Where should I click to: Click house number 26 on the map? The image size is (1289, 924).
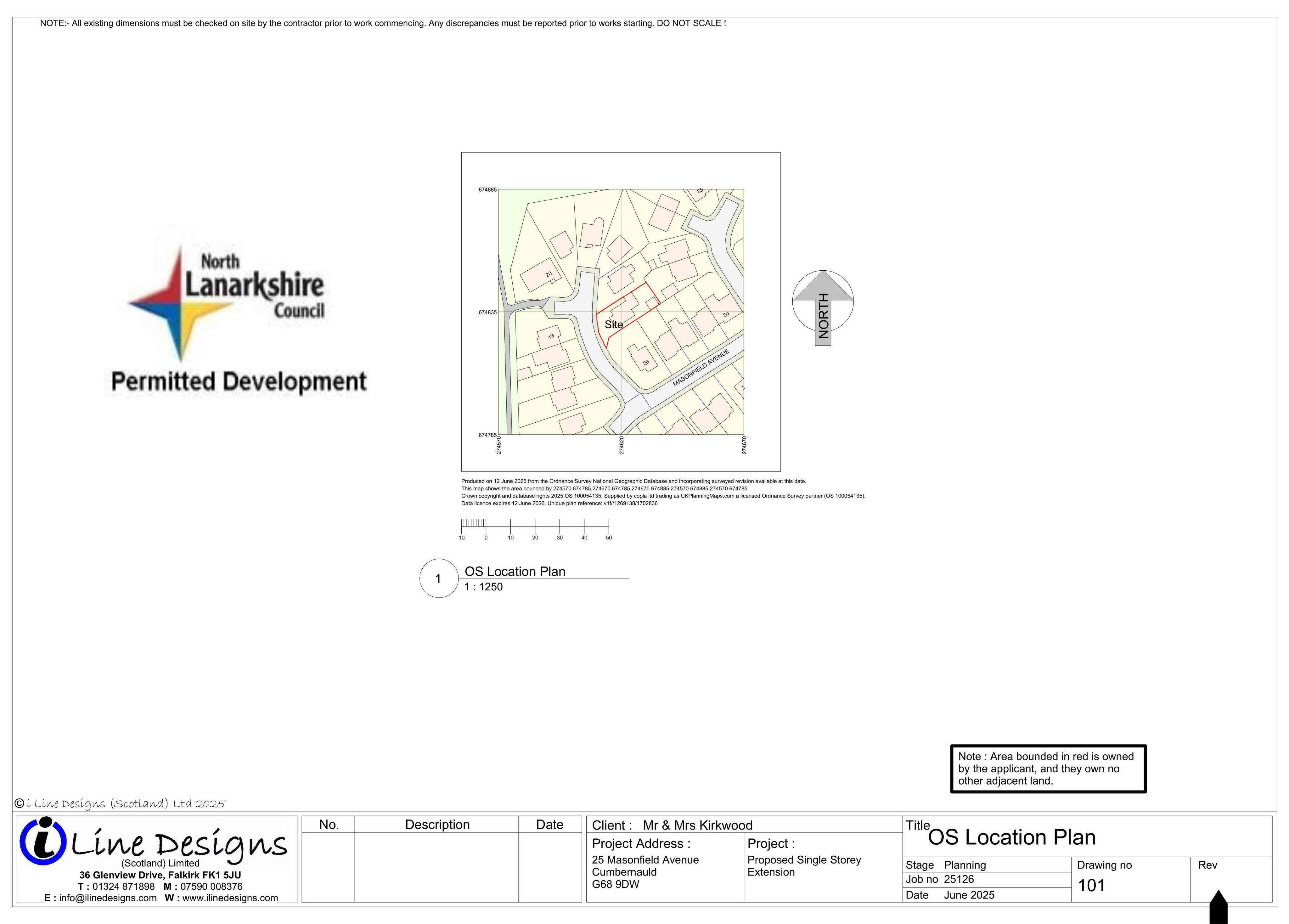(646, 363)
